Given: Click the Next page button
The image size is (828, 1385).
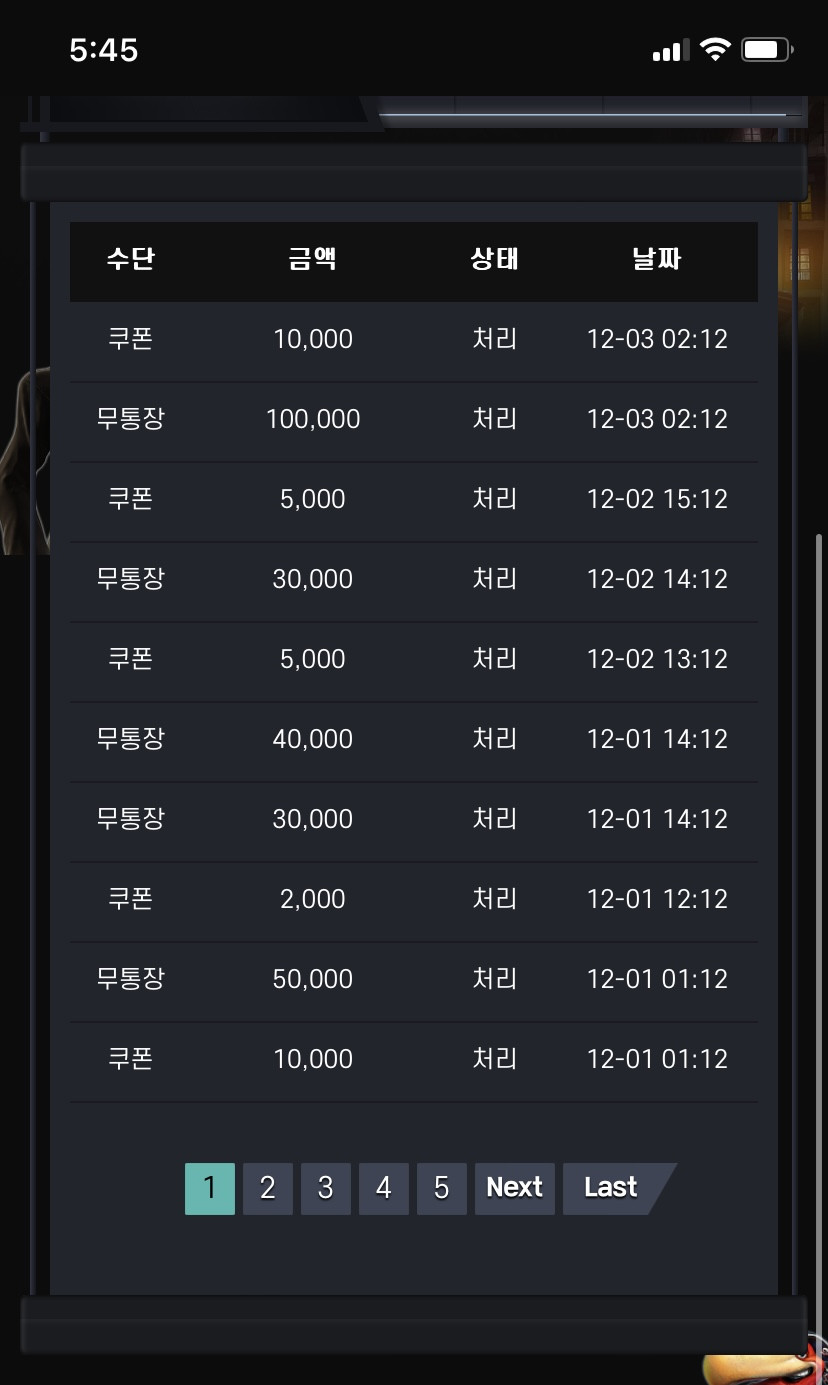Looking at the screenshot, I should (514, 1188).
